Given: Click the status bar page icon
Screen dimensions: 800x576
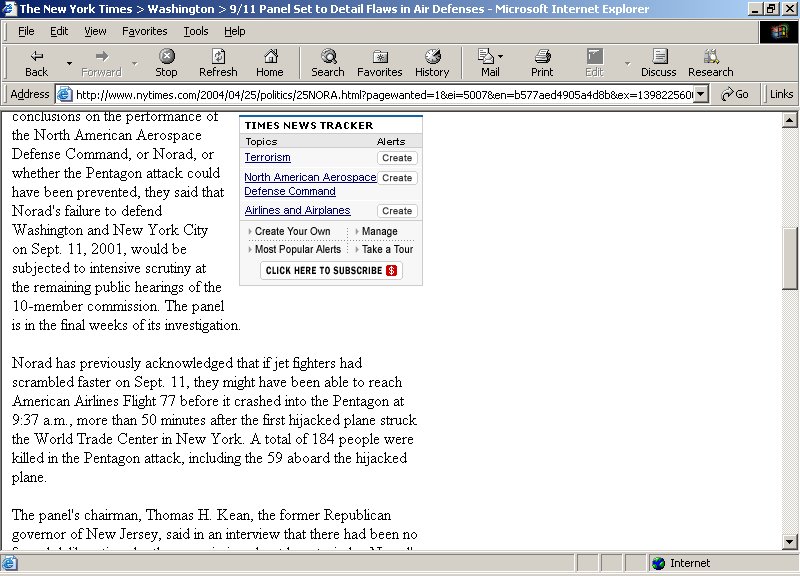Looking at the screenshot, I should coord(9,563).
